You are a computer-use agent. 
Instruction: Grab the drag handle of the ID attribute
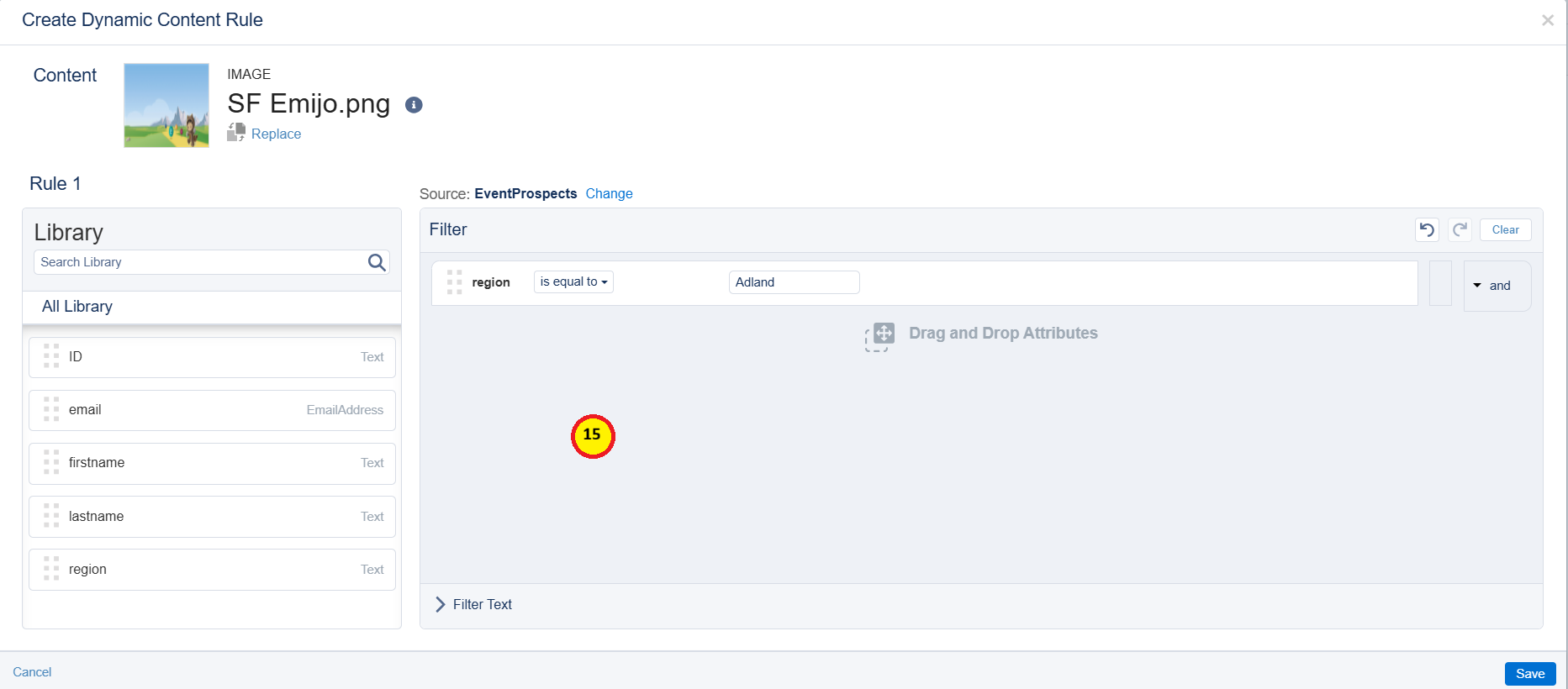coord(51,356)
